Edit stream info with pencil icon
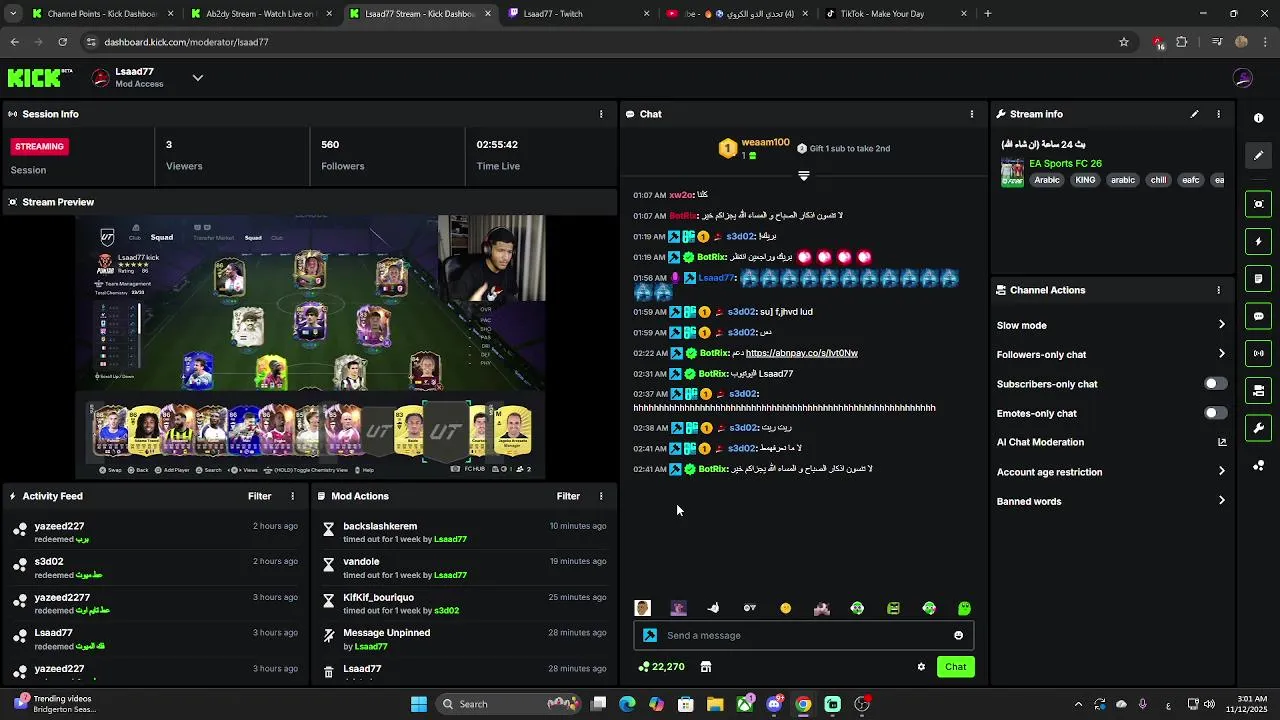This screenshot has height=720, width=1280. click(1194, 114)
